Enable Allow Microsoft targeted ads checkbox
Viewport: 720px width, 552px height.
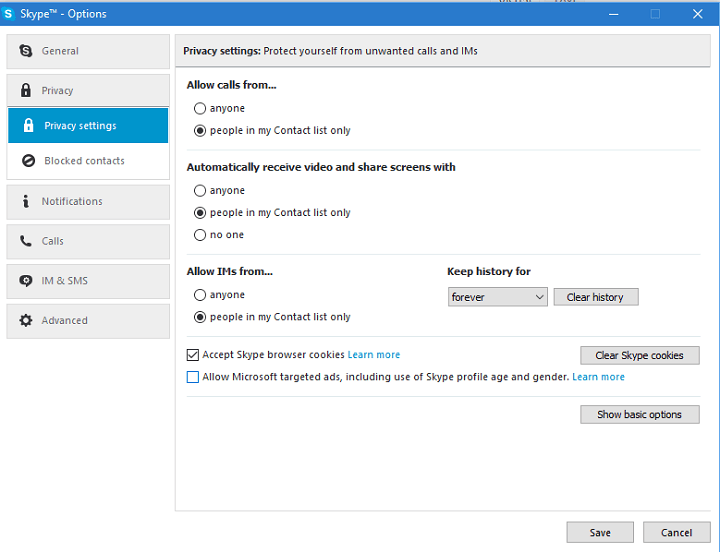pos(193,377)
